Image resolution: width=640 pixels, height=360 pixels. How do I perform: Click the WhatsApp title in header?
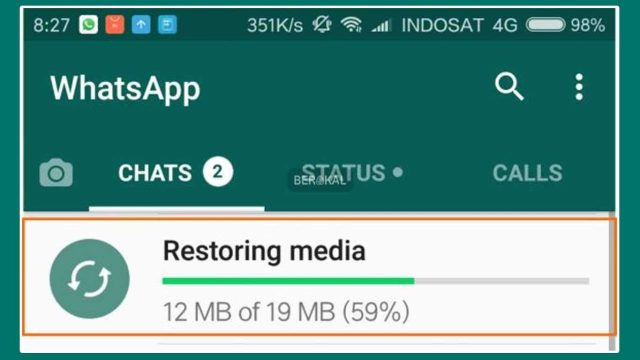point(125,89)
